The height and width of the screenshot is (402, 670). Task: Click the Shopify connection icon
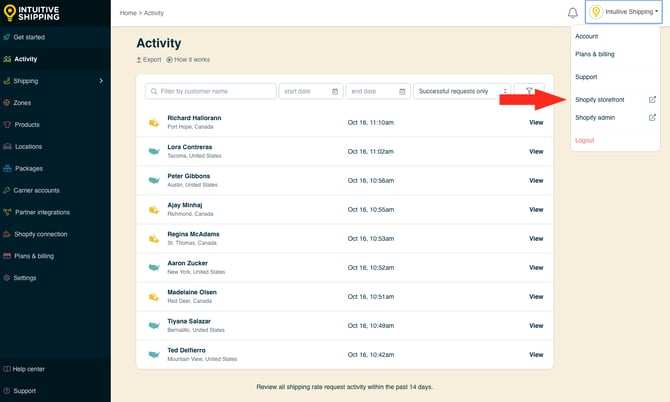7,234
